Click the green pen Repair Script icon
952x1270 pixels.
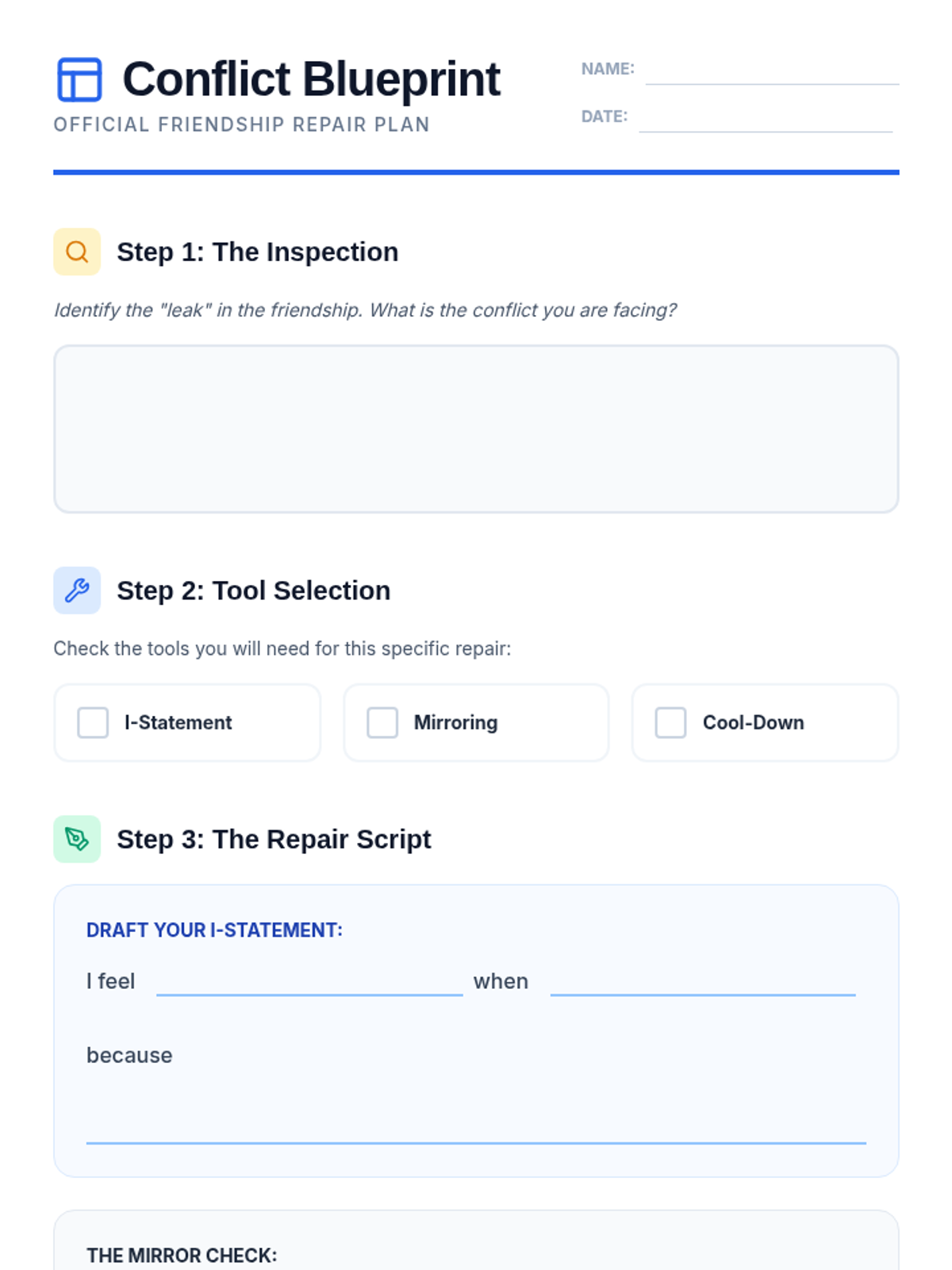(x=77, y=839)
